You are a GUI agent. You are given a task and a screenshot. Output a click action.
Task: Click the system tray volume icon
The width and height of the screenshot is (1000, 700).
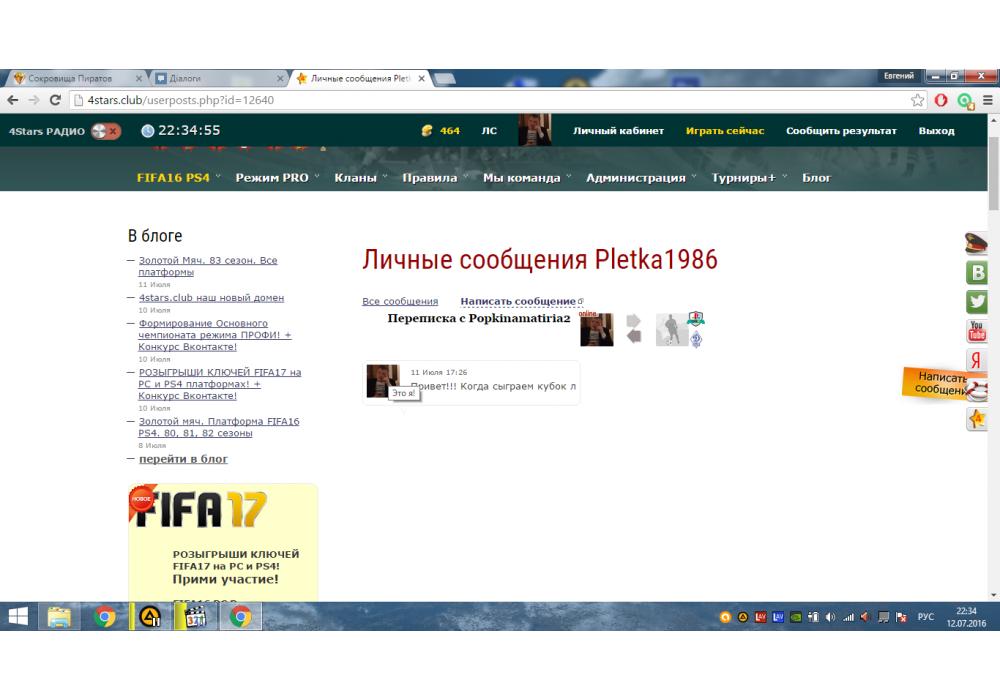click(830, 617)
